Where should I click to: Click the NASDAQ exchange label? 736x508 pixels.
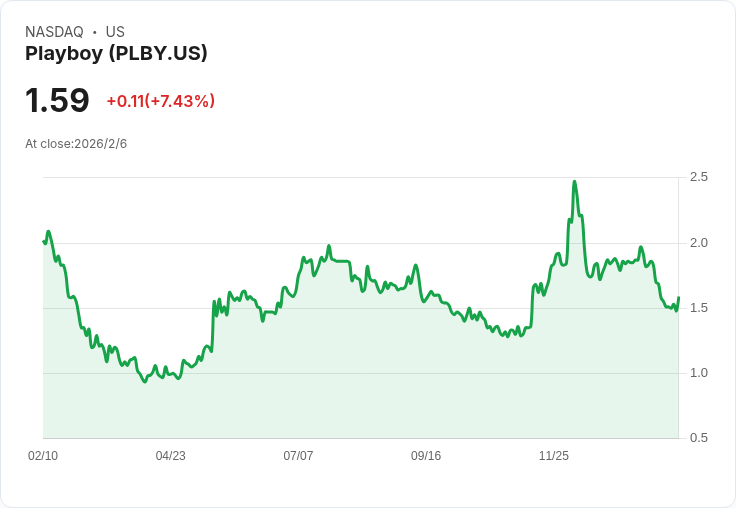point(54,32)
